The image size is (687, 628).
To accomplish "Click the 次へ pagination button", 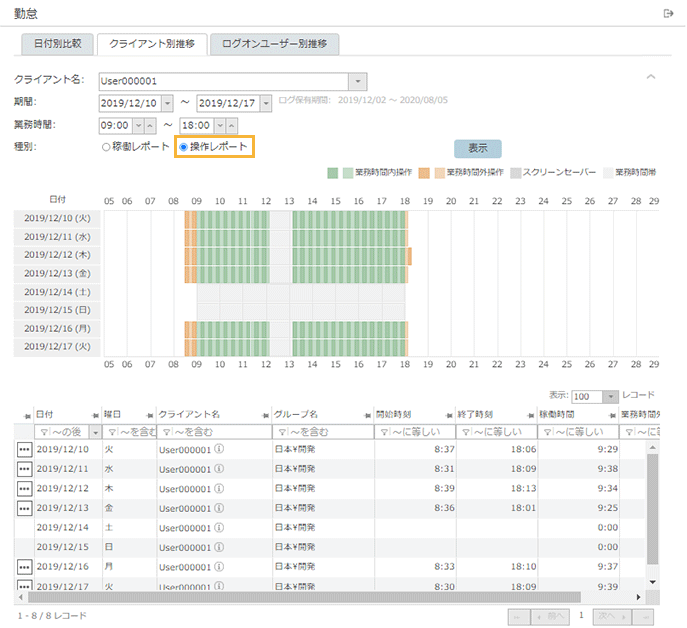I will click(610, 616).
